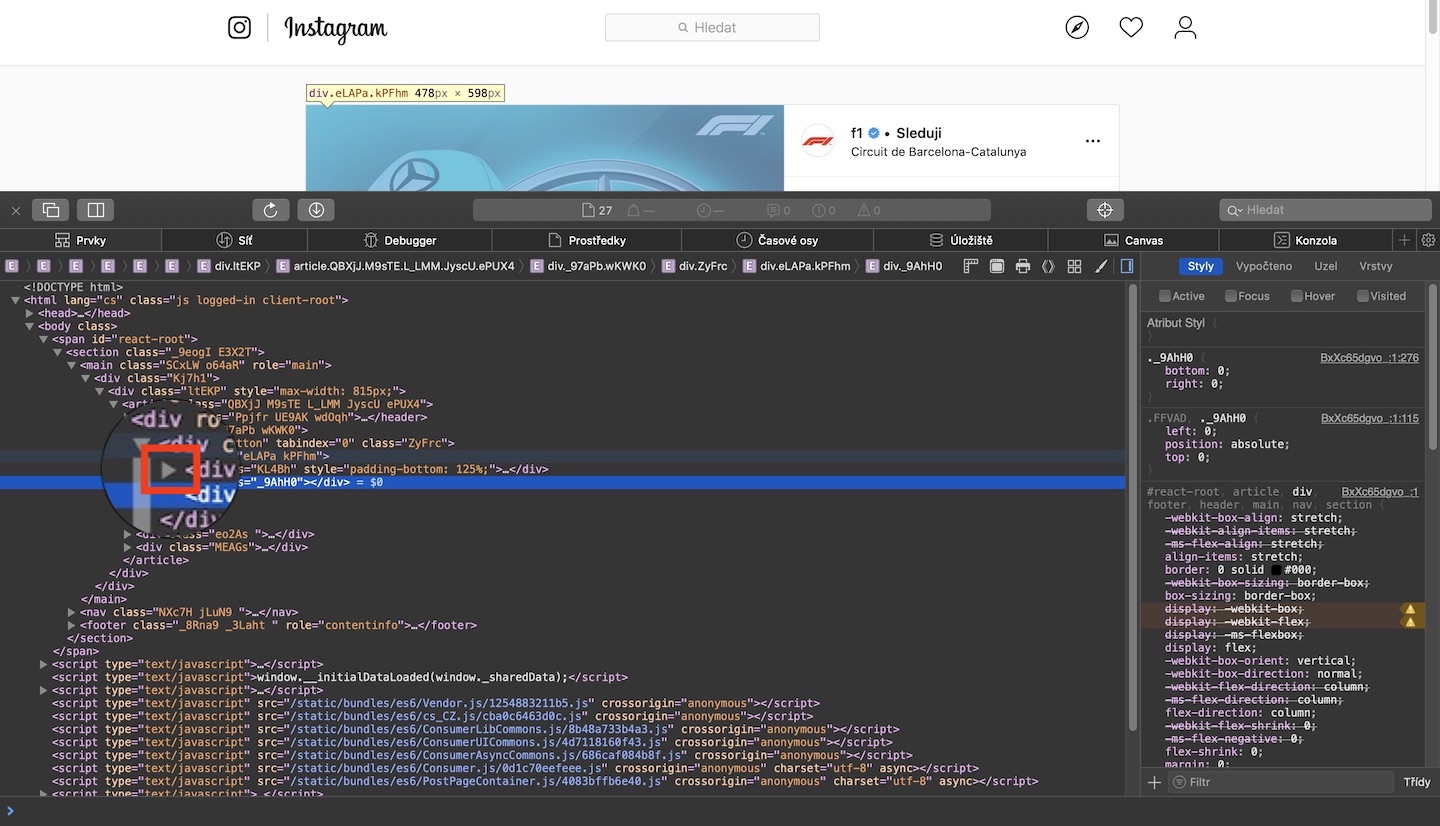This screenshot has width=1440, height=826.
Task: Click the Instagram search field
Action: (x=712, y=28)
